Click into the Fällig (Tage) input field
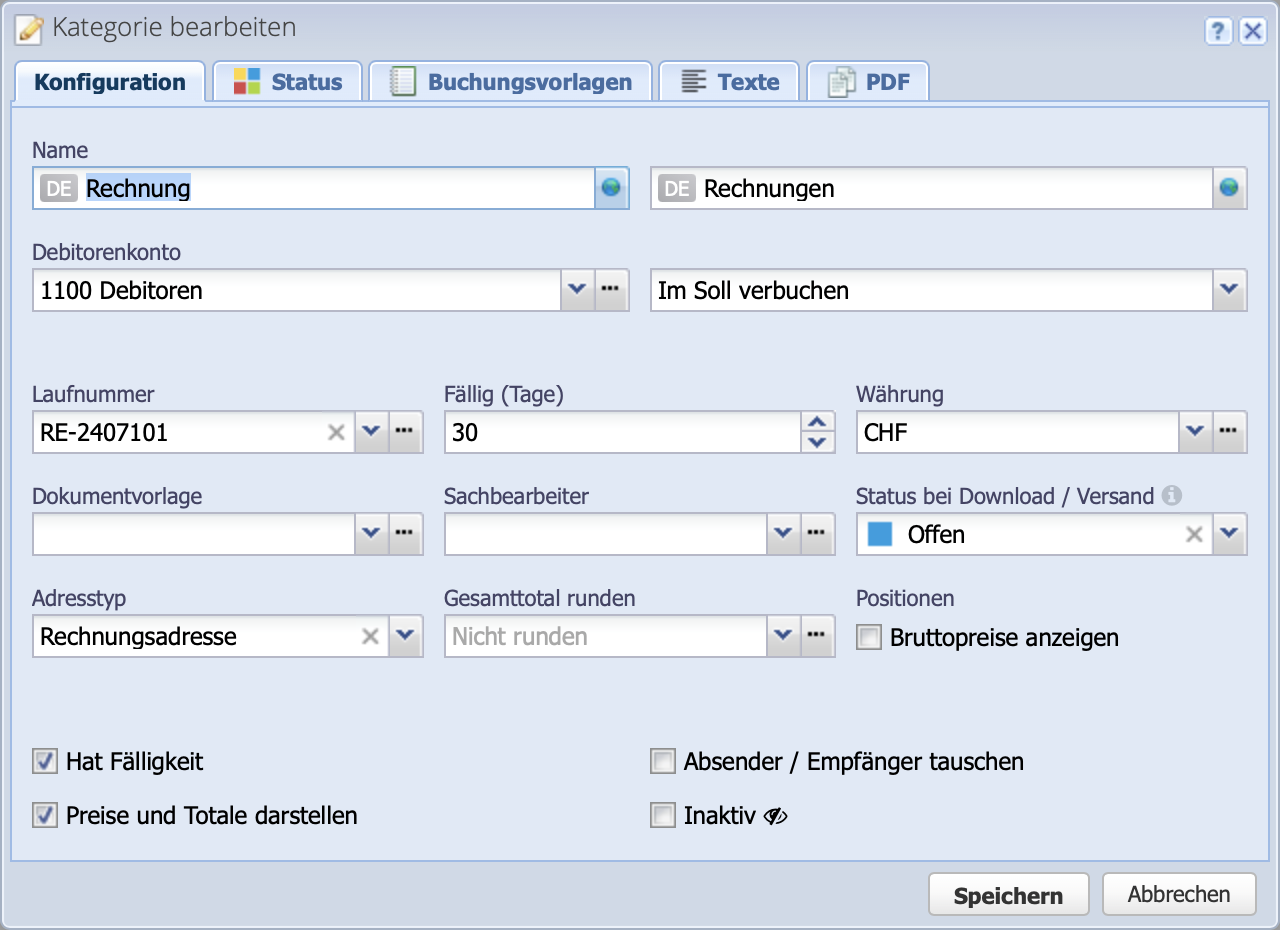The width and height of the screenshot is (1280, 930). 623,432
